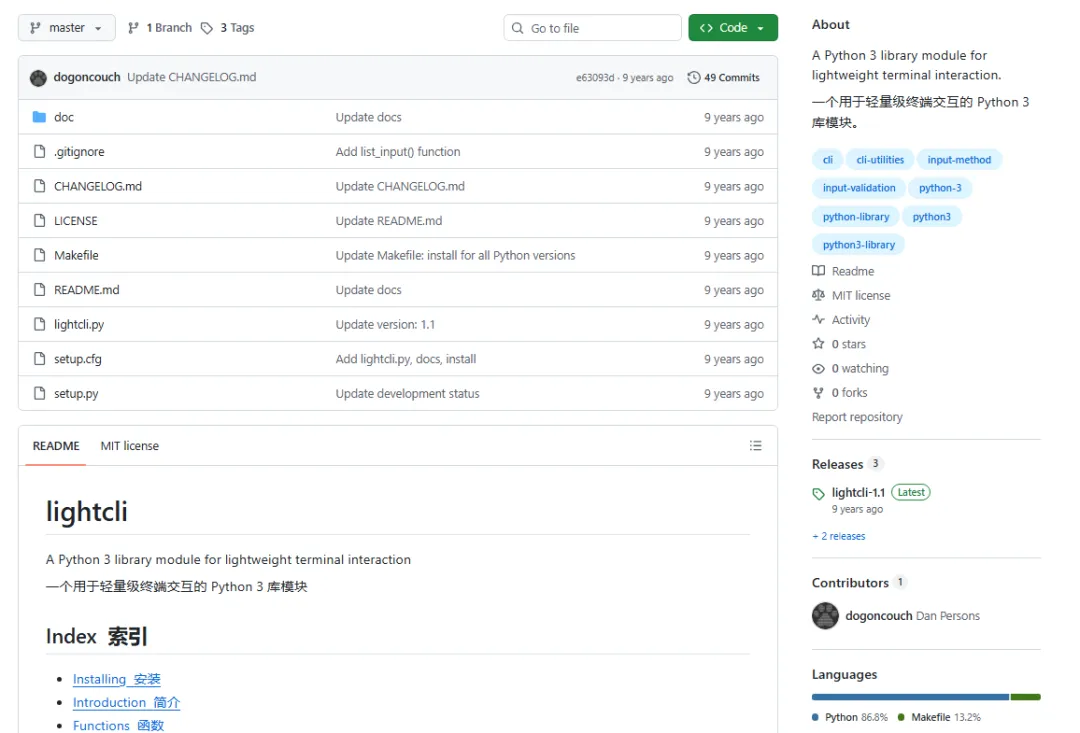The width and height of the screenshot is (1080, 733).
Task: Open the lightcli-1.1 latest release
Action: click(858, 493)
